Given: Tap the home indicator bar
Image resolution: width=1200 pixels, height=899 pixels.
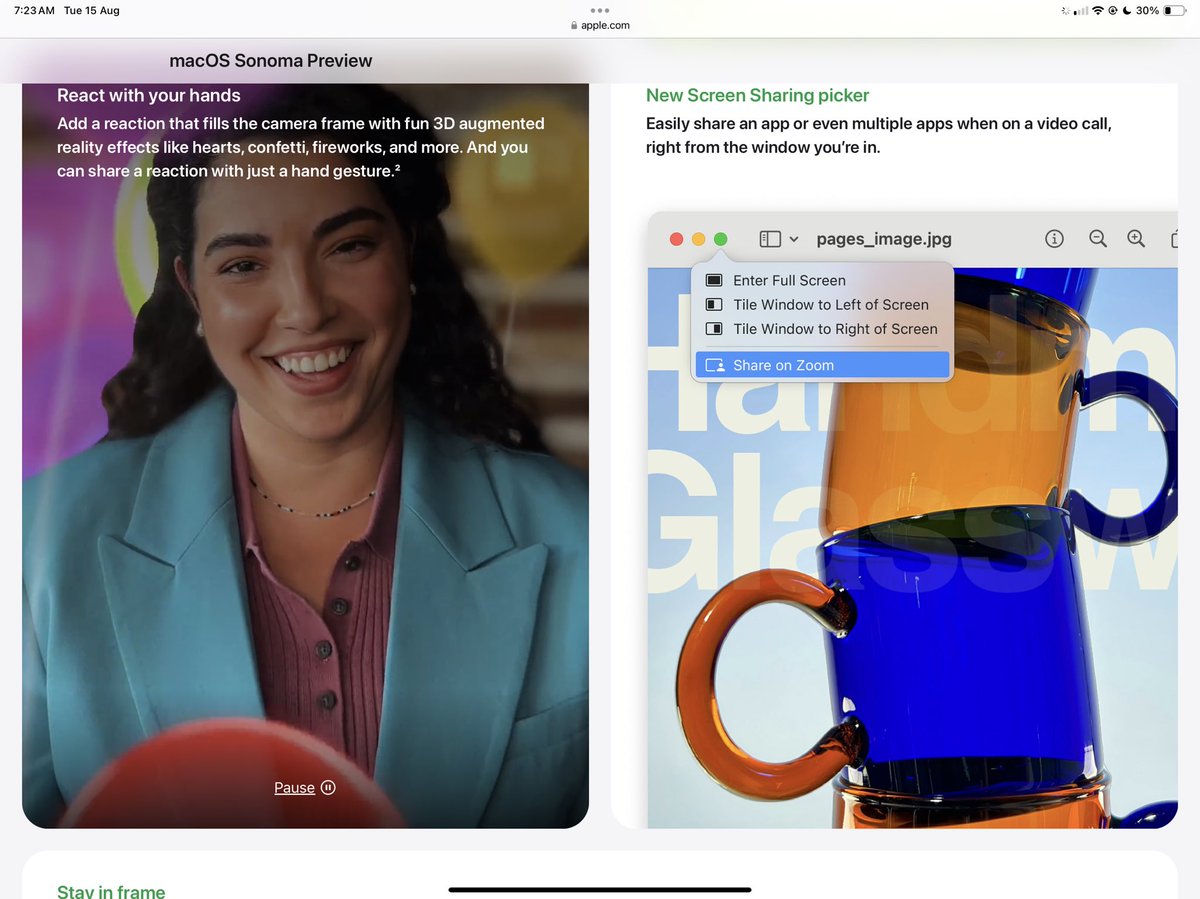Looking at the screenshot, I should pos(600,889).
